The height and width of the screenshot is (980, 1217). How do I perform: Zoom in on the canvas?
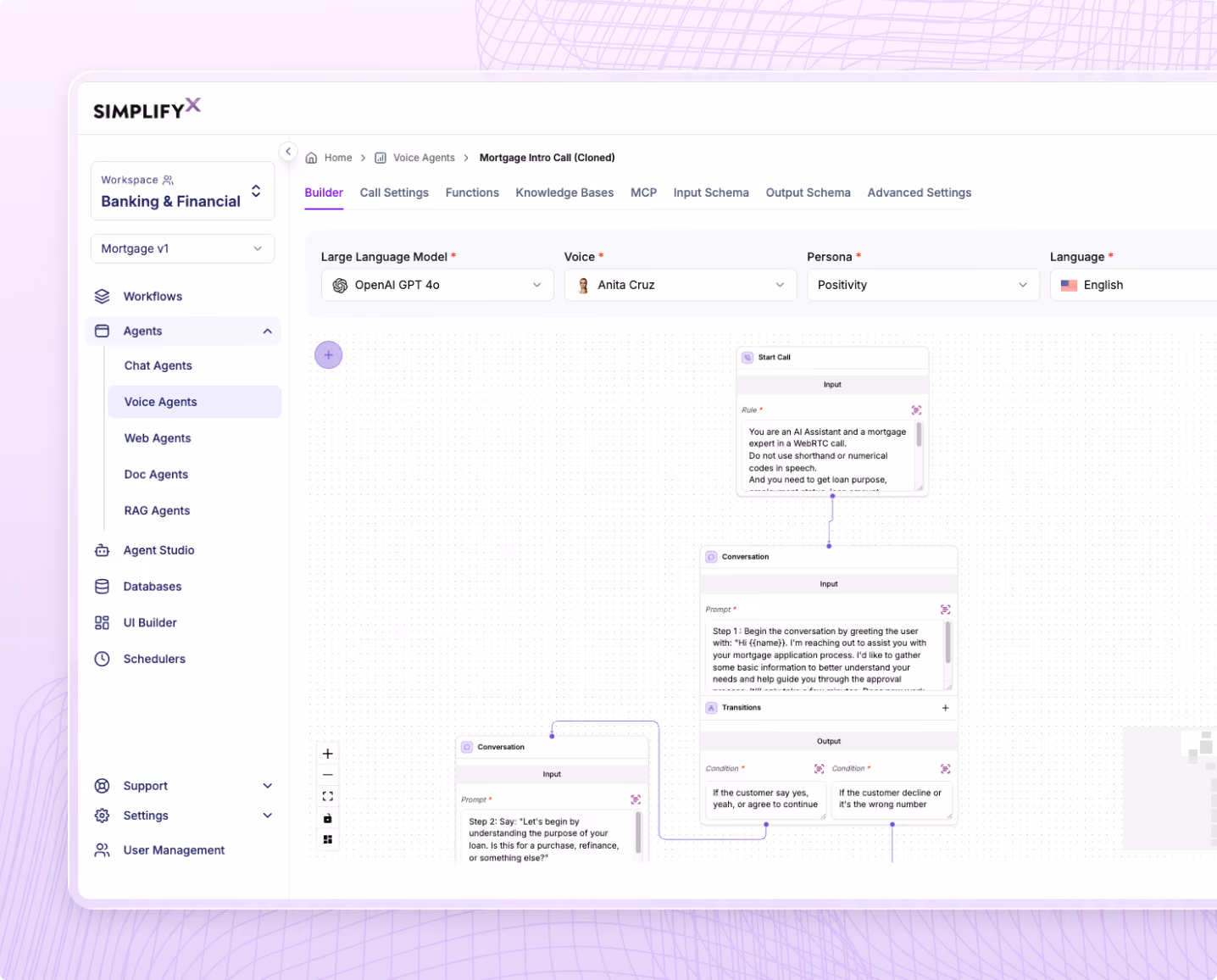coord(328,754)
